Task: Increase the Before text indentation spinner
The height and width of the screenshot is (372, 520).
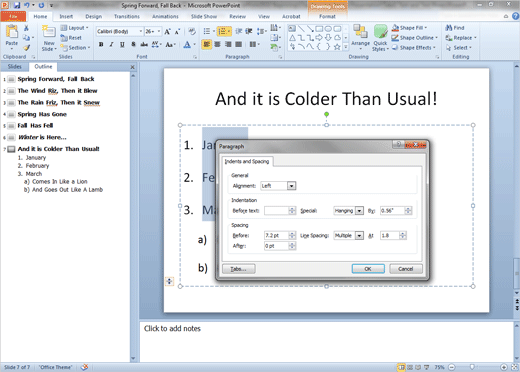Action: [292, 209]
